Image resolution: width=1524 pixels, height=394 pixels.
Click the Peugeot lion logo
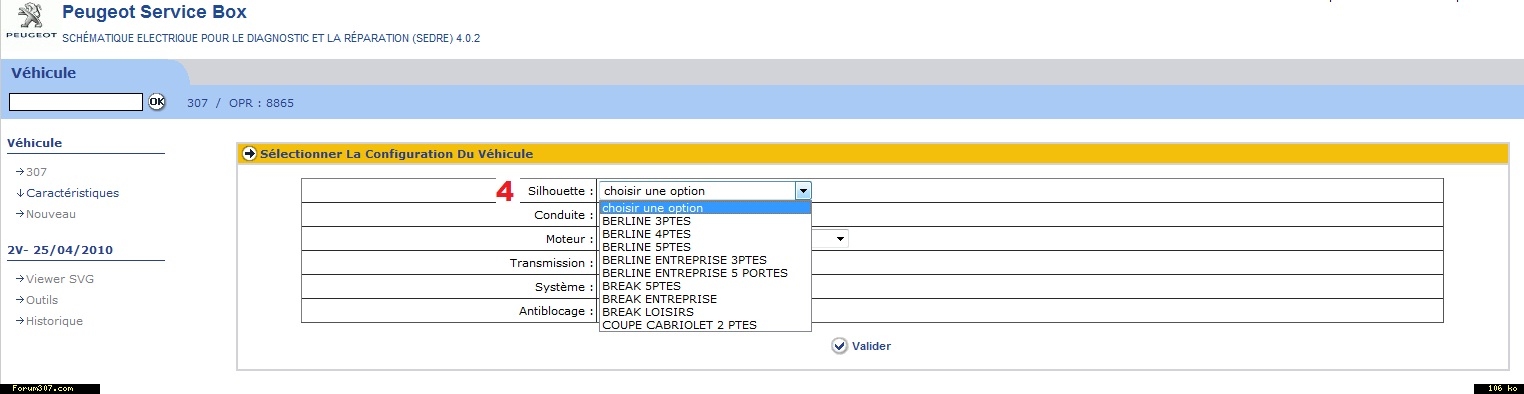pos(31,19)
